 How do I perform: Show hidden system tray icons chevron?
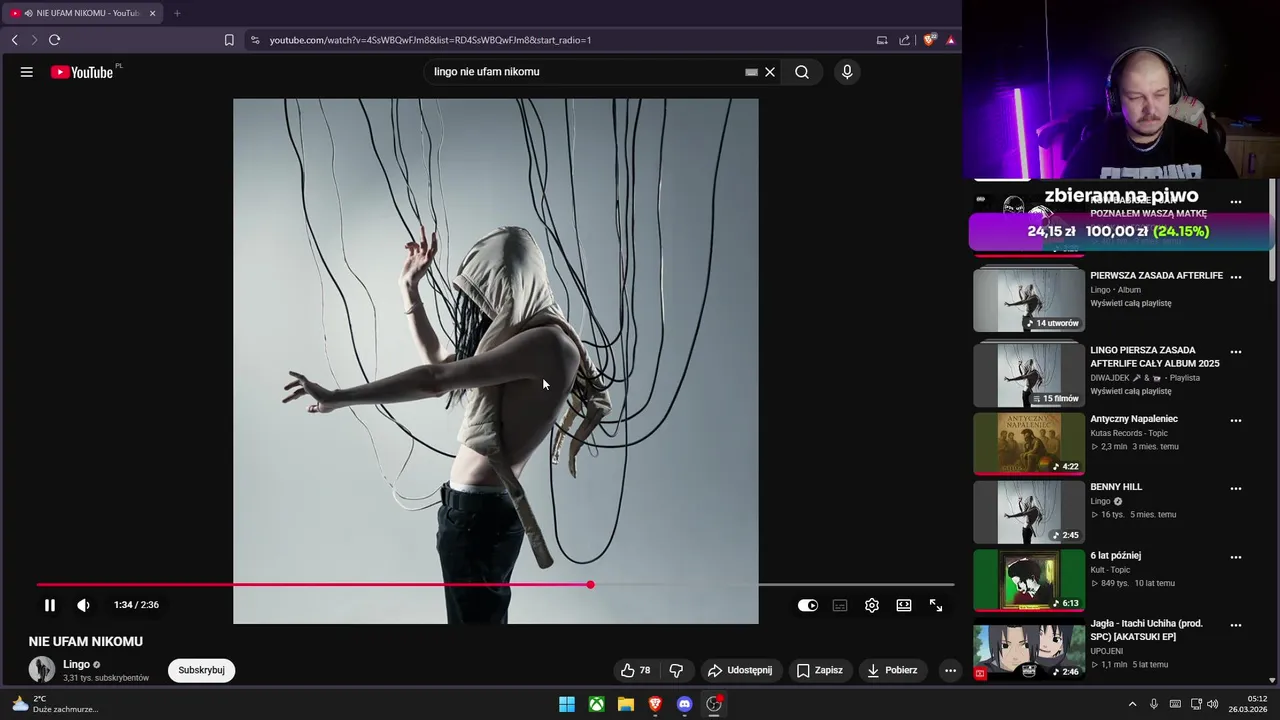[x=1132, y=704]
